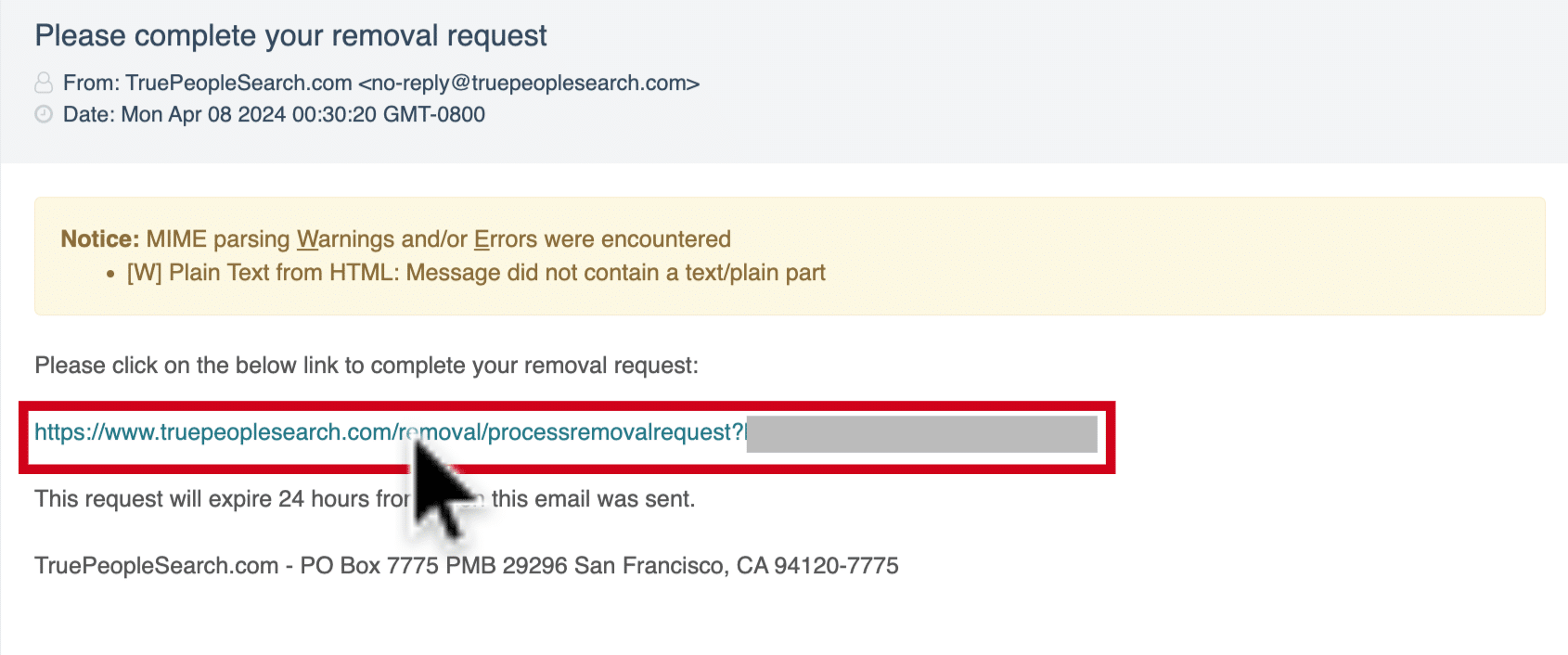Click the Plain Text from HTML warning bullet

[476, 273]
